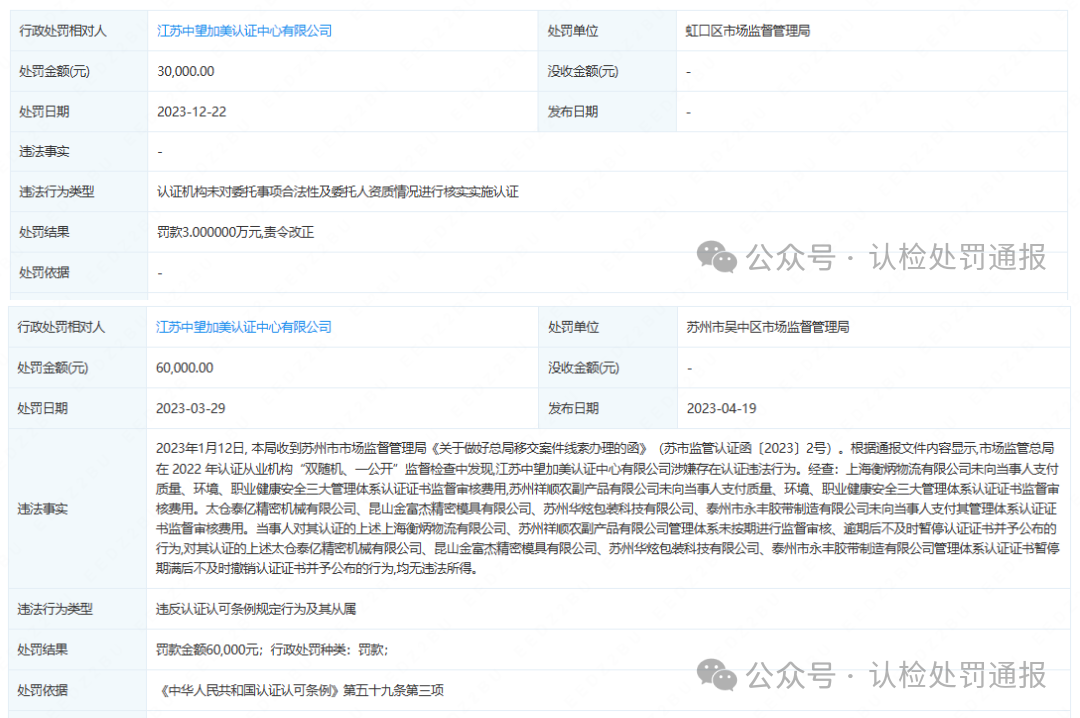Click the 违法事实 label beside the long paragraph

point(44,509)
